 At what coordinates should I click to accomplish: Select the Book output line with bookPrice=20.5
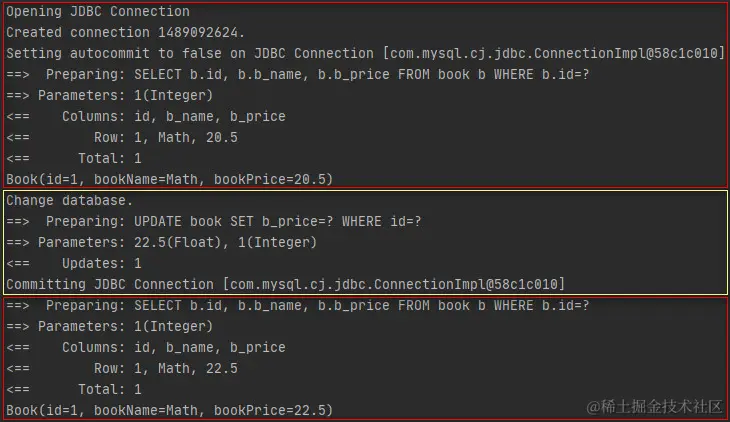tap(170, 179)
